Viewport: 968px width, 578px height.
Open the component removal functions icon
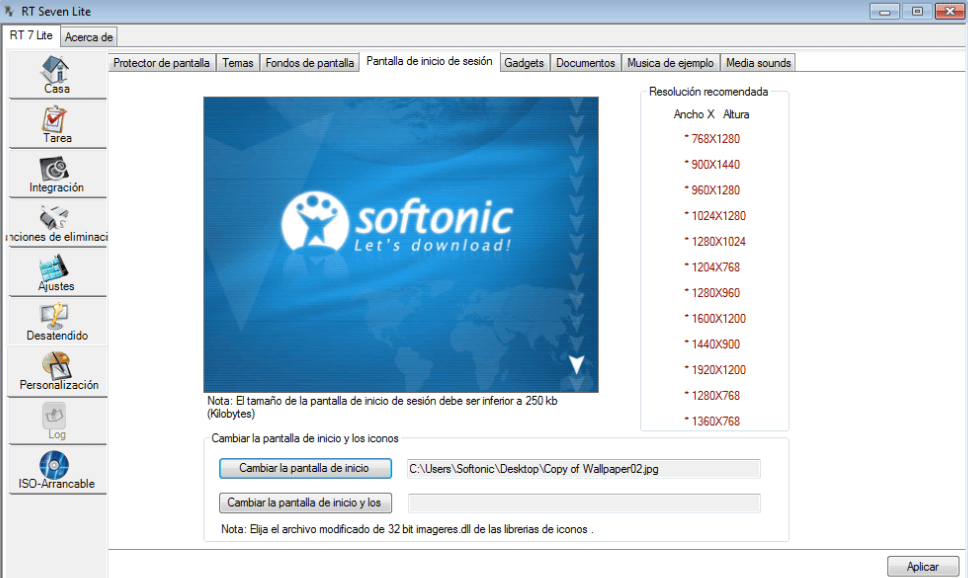(x=56, y=219)
